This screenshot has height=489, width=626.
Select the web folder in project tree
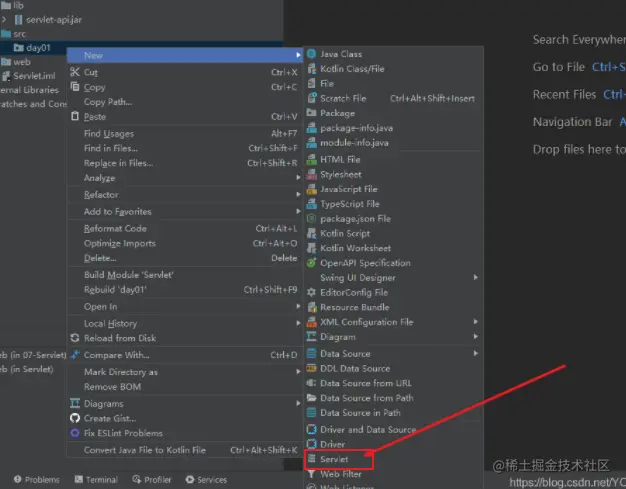[x=16, y=62]
